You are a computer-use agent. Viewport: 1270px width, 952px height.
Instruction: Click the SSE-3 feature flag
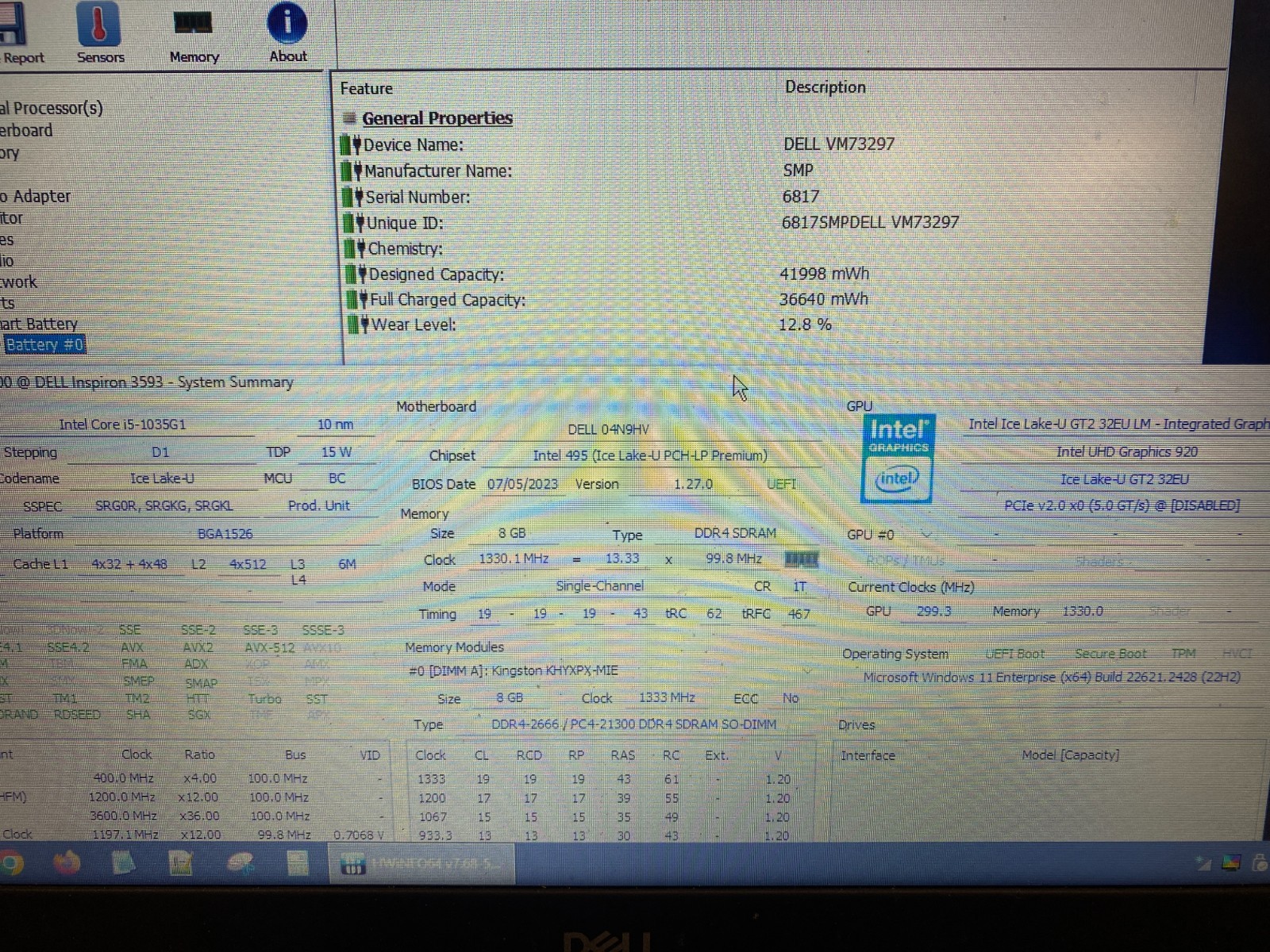pos(260,631)
